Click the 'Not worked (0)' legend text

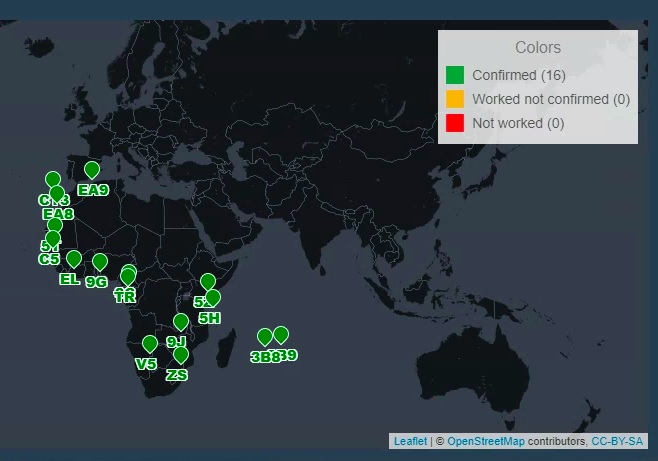click(518, 123)
